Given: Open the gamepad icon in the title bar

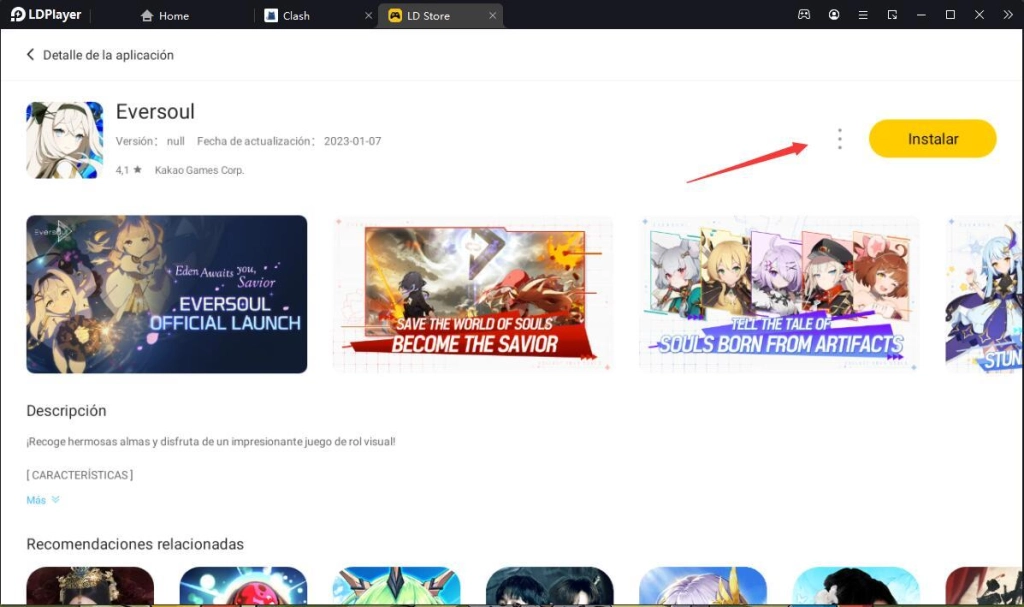Looking at the screenshot, I should coord(804,15).
